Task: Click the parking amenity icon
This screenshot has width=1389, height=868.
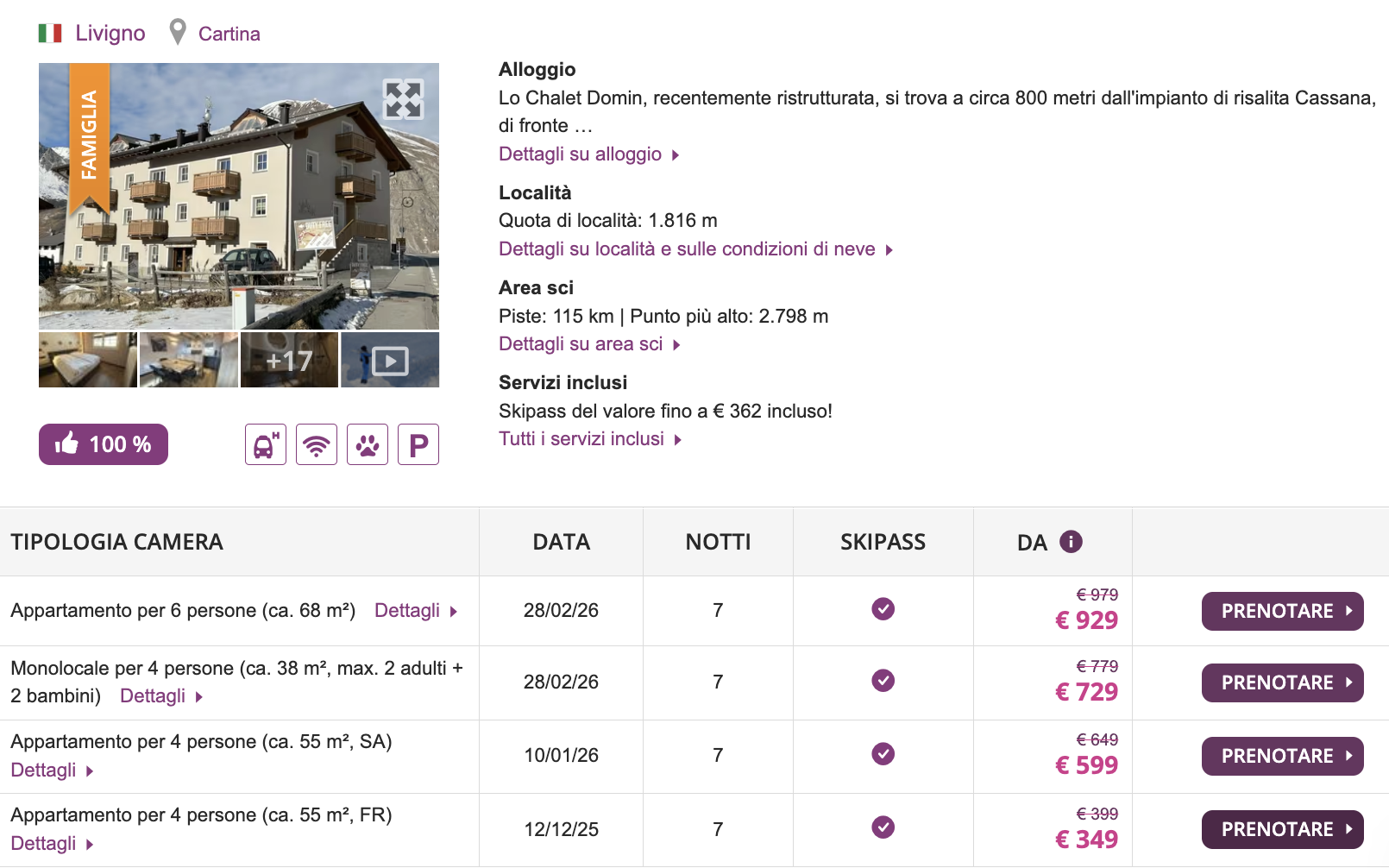Action: pyautogui.click(x=418, y=444)
